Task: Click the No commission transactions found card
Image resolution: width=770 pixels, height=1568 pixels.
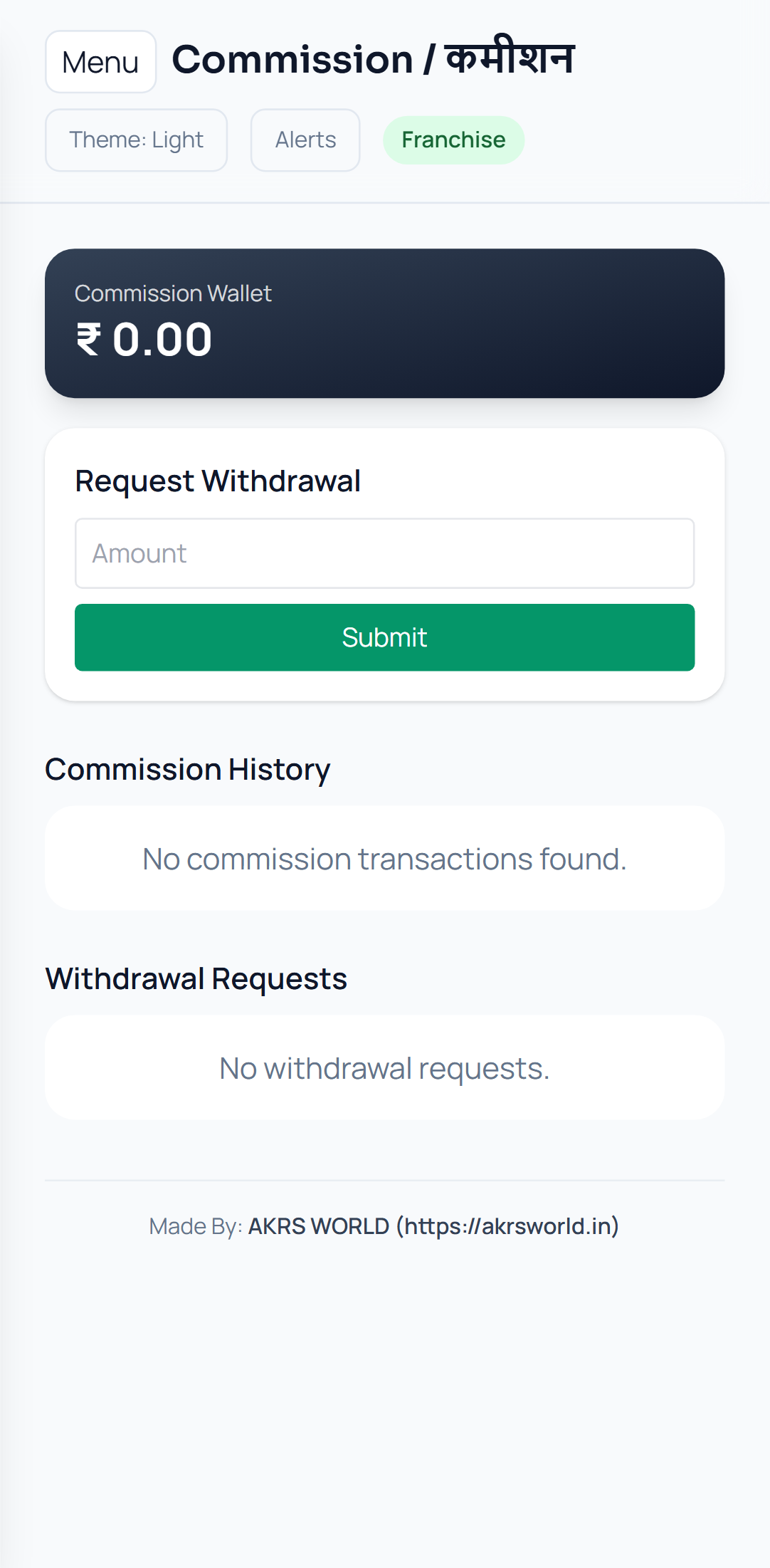Action: tap(384, 859)
